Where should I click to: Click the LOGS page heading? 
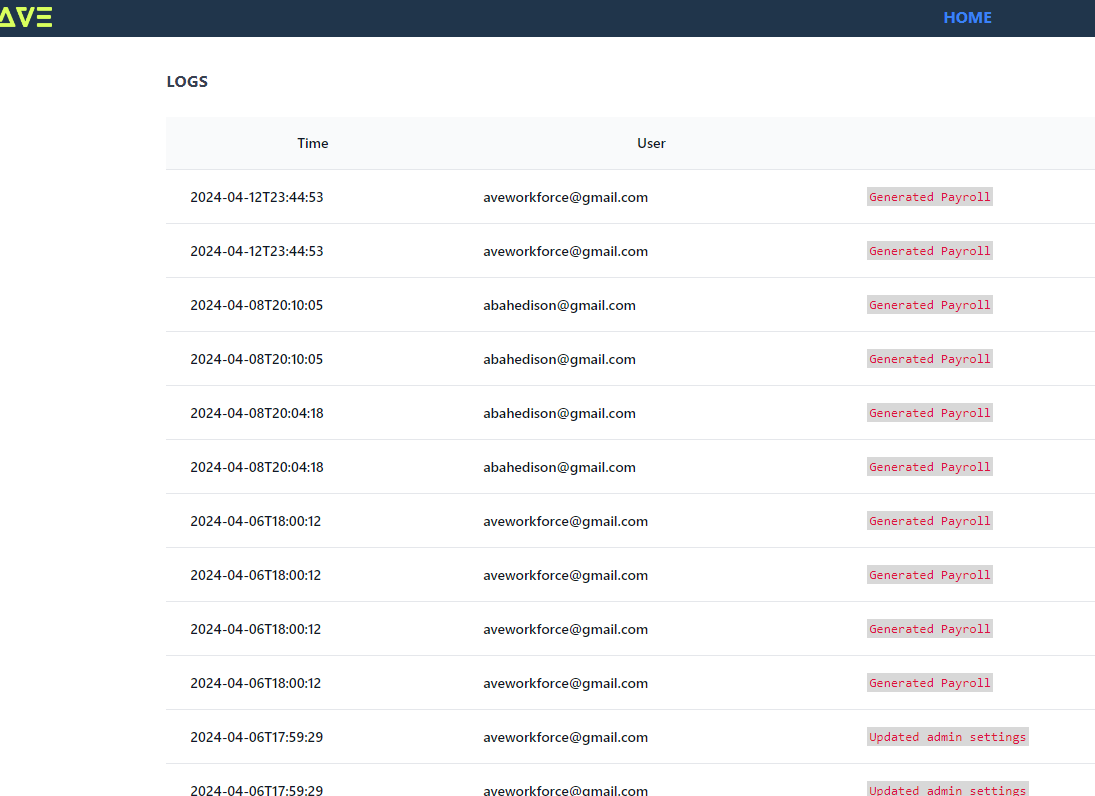(x=187, y=81)
